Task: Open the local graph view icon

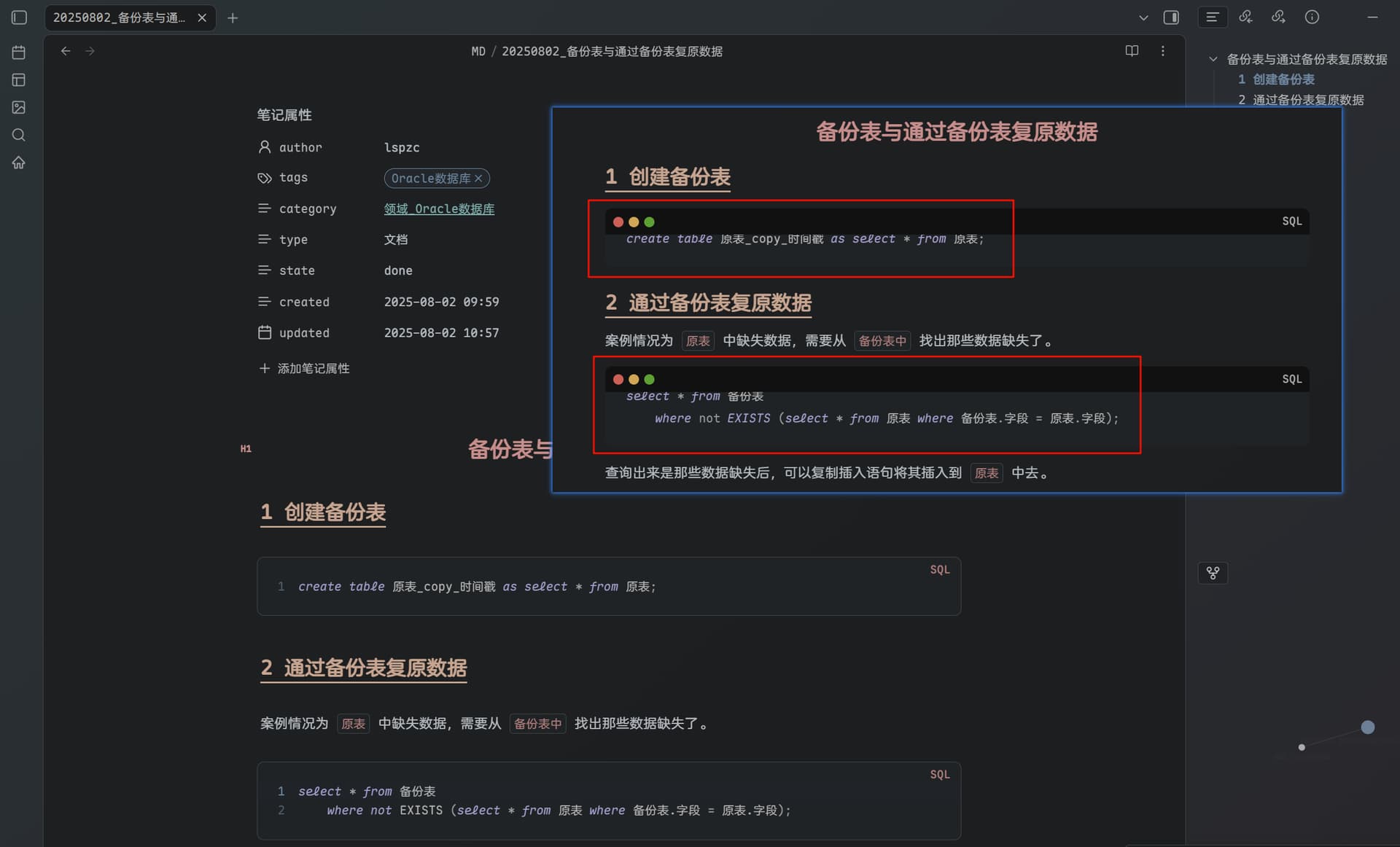Action: tap(1213, 573)
